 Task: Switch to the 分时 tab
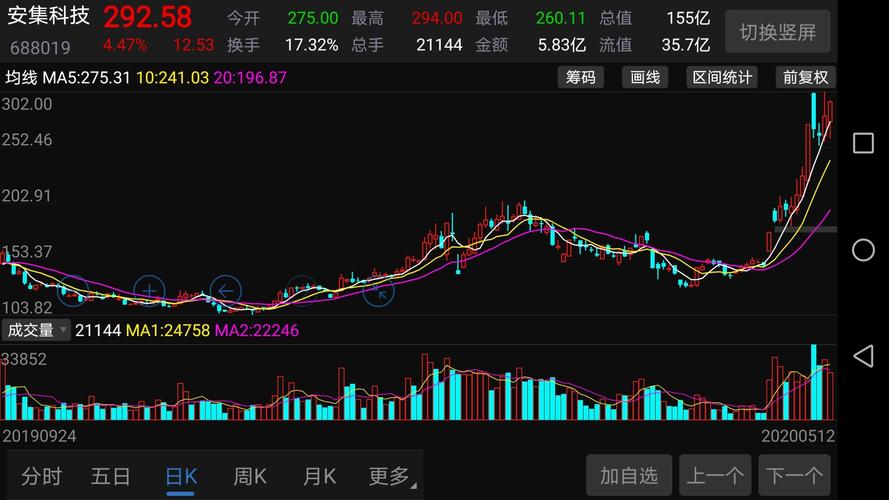[x=41, y=476]
